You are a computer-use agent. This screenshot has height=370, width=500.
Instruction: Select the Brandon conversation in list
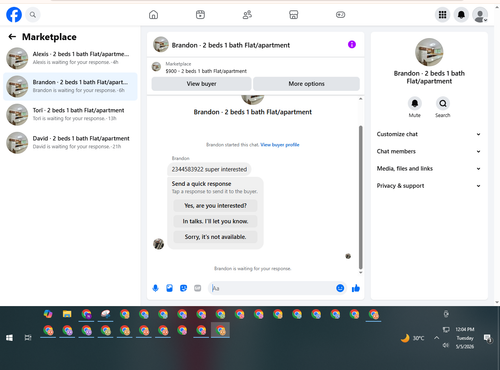pyautogui.click(x=70, y=86)
